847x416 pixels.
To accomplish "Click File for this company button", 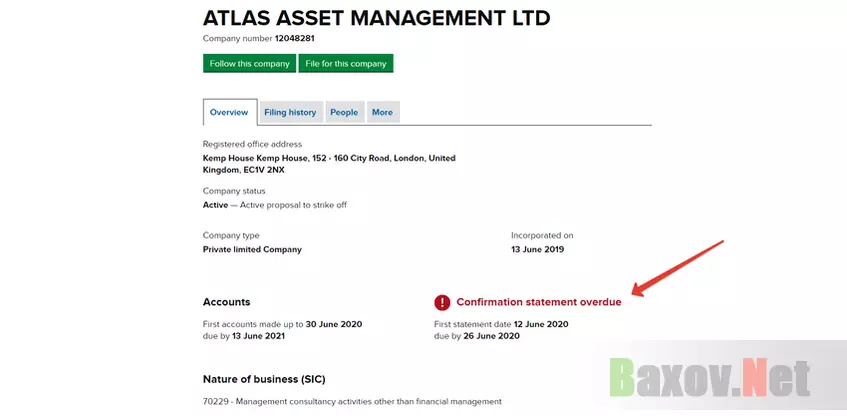I will (346, 63).
